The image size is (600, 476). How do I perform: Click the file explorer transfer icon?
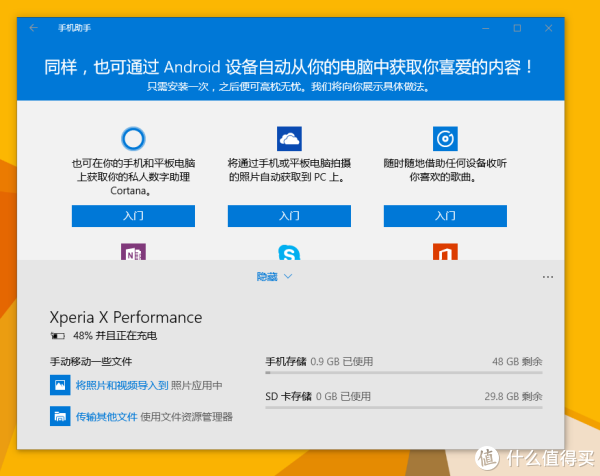(x=60, y=416)
